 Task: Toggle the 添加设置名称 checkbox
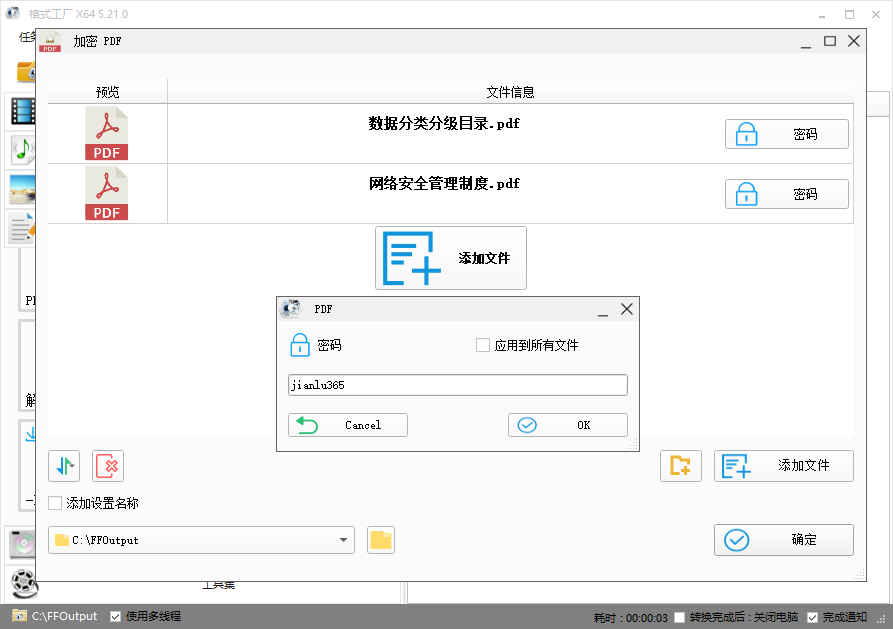click(55, 503)
